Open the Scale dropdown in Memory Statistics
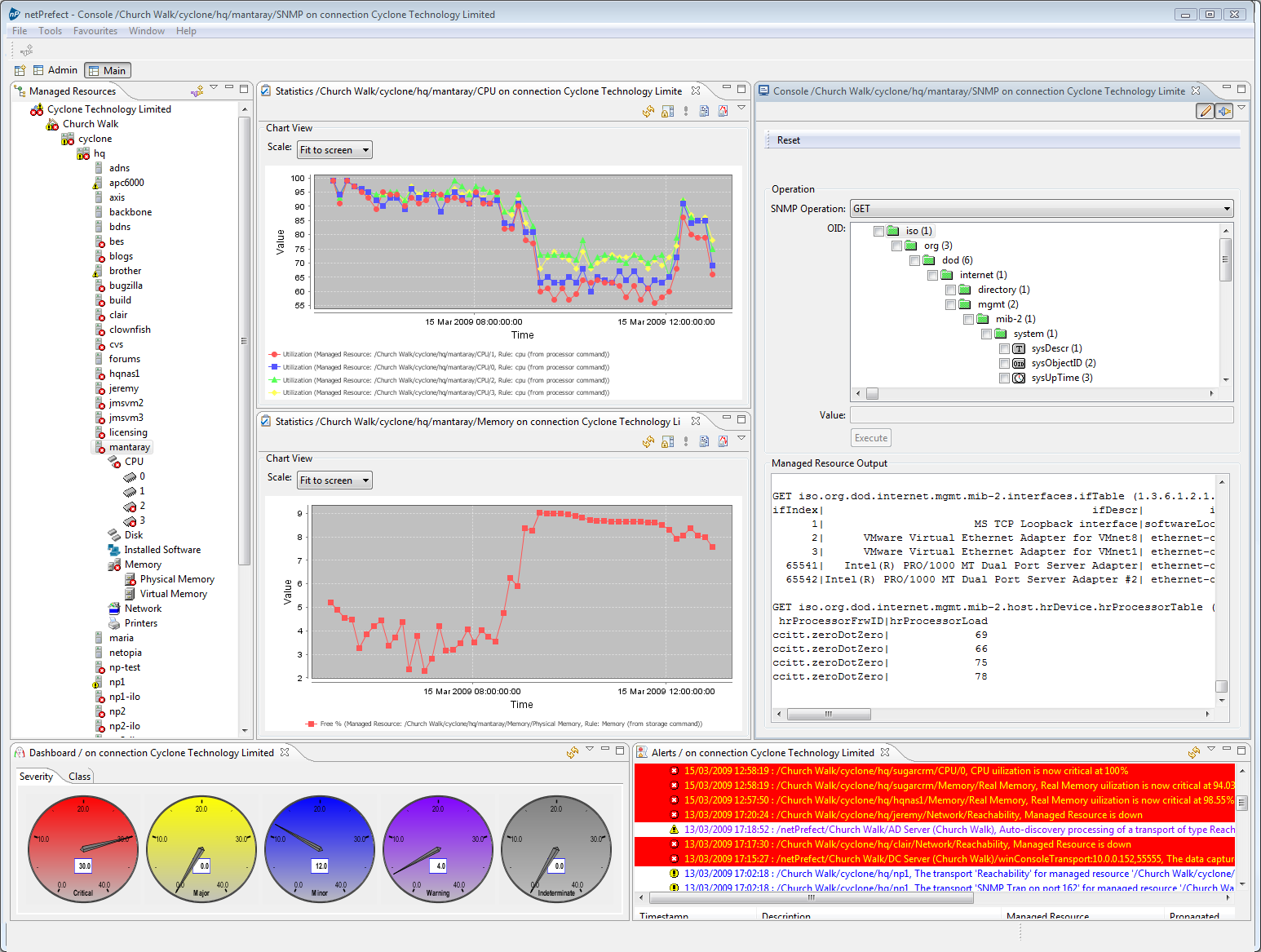1261x952 pixels. tap(334, 480)
